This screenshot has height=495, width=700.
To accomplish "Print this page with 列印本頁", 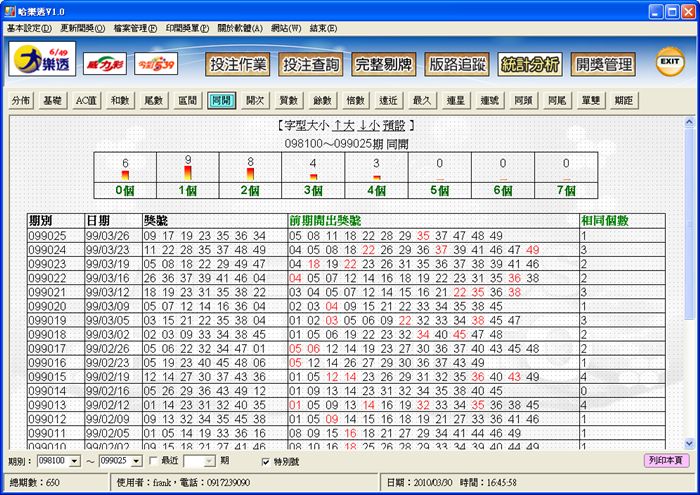I will coord(666,460).
